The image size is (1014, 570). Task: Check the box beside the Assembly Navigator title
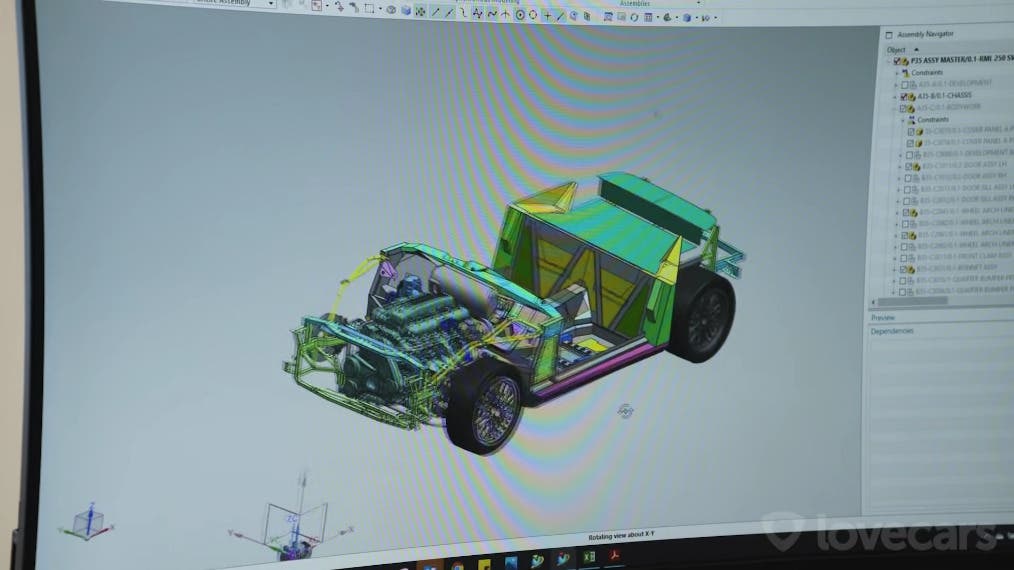(889, 35)
